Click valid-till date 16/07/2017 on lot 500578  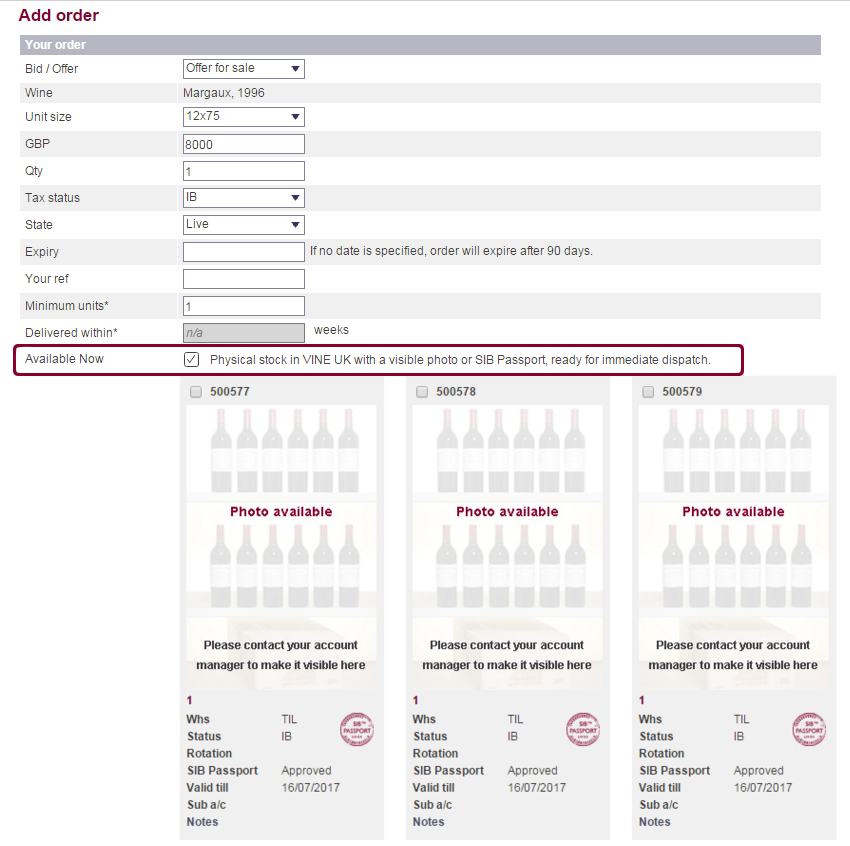pyautogui.click(x=537, y=787)
